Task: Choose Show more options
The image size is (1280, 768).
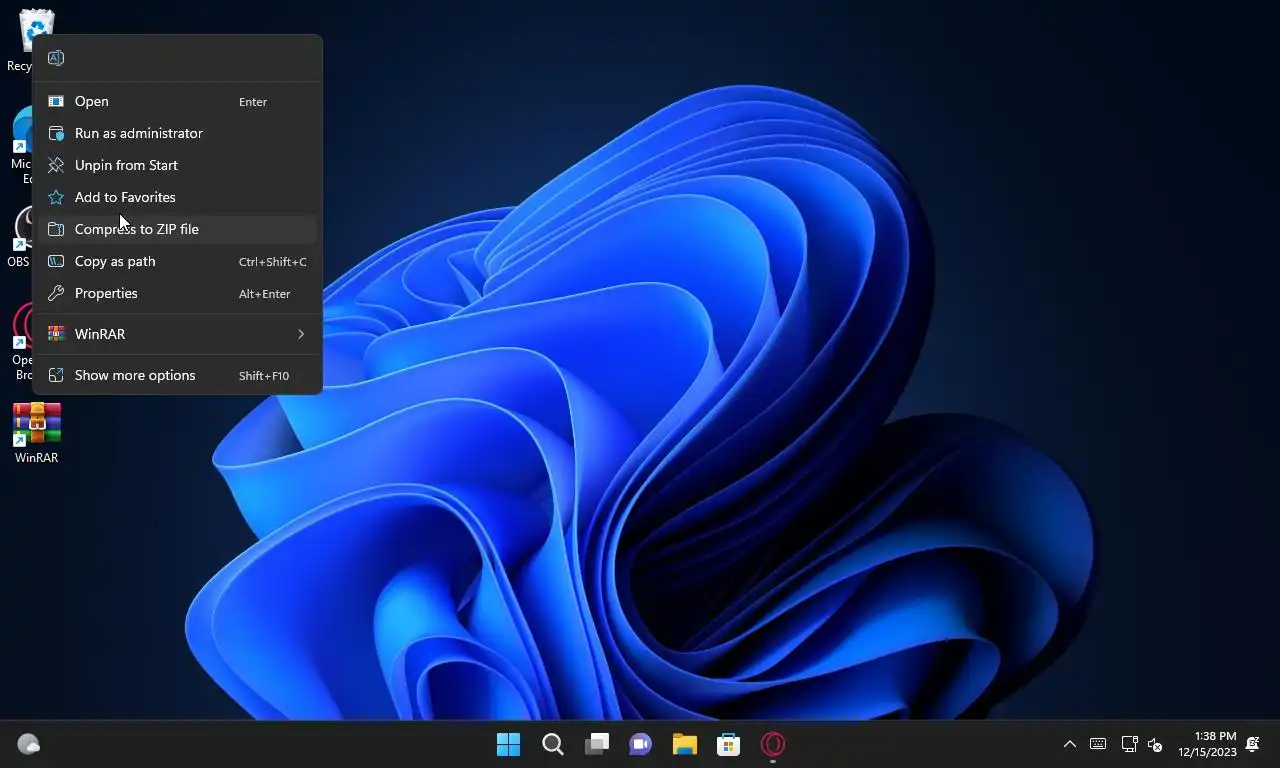Action: pos(178,375)
